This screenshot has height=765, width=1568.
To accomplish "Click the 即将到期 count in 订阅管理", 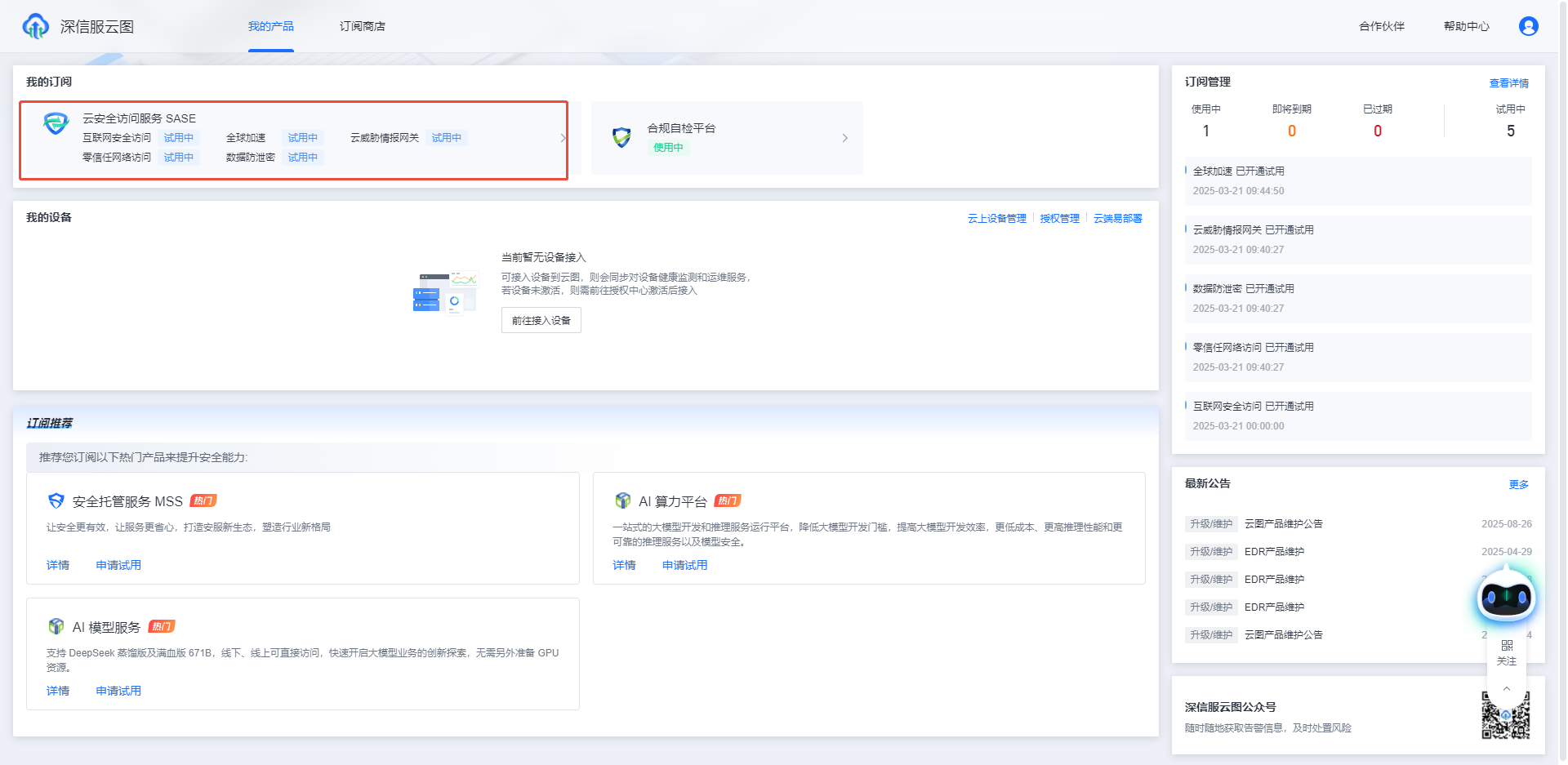I will coord(1292,131).
